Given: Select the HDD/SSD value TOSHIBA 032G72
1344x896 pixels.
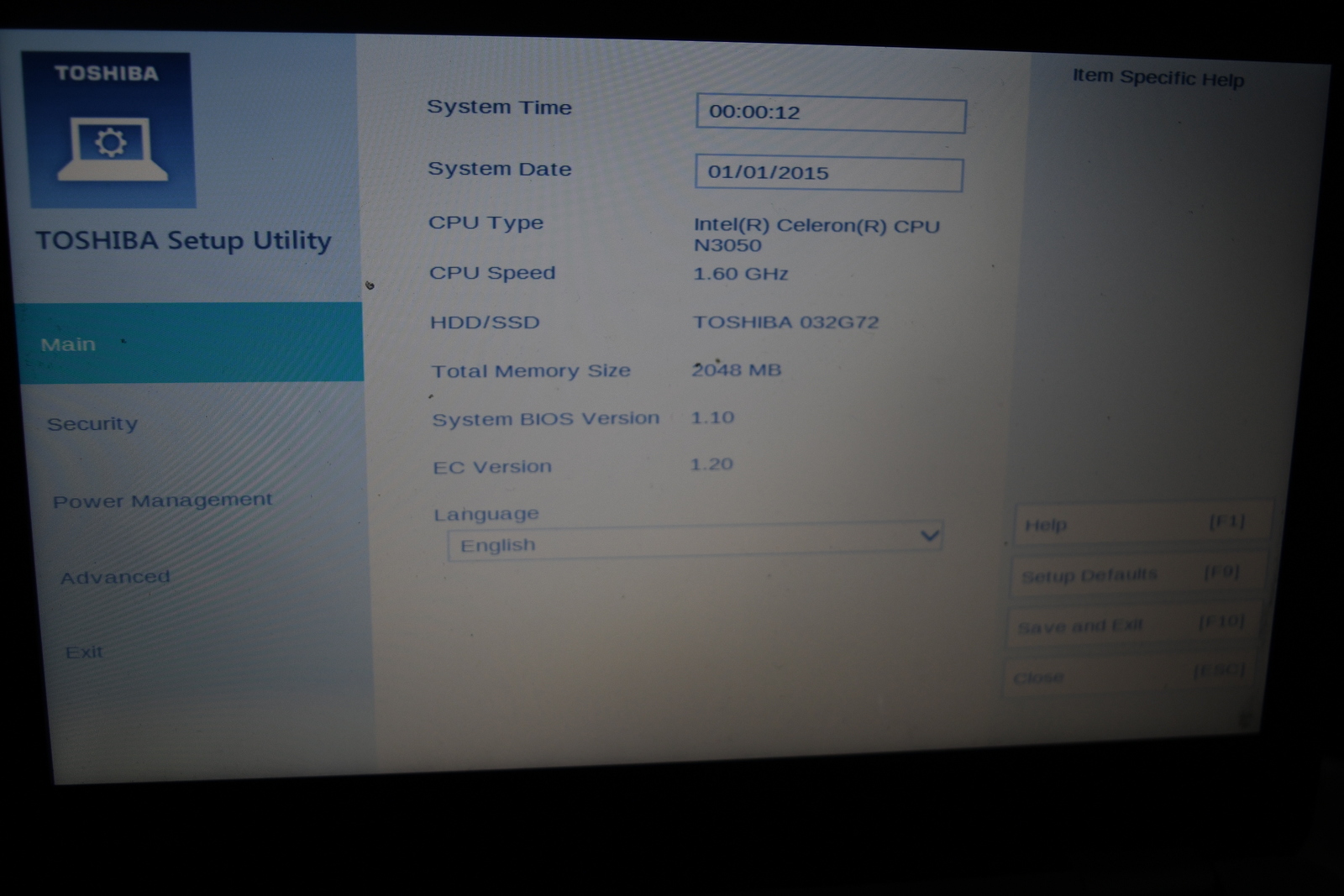Looking at the screenshot, I should tap(785, 322).
